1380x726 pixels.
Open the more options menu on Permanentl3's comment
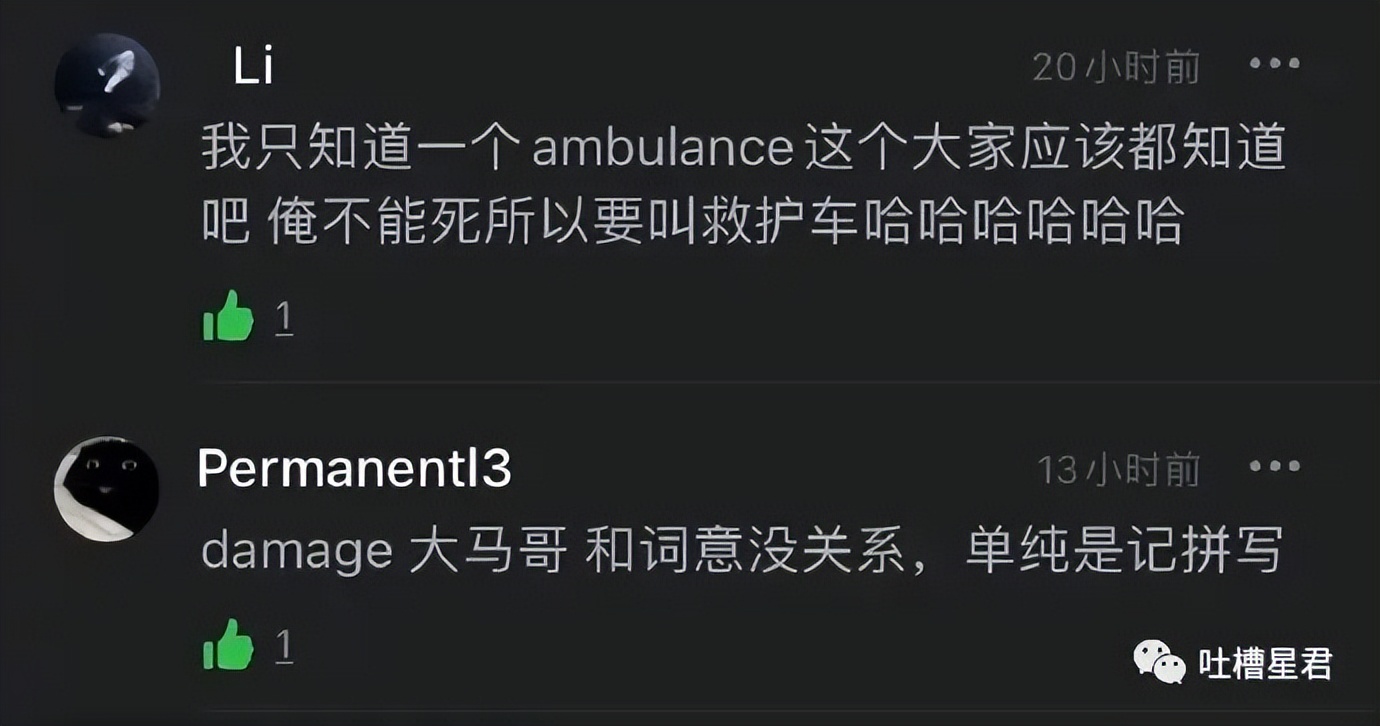point(1273,466)
